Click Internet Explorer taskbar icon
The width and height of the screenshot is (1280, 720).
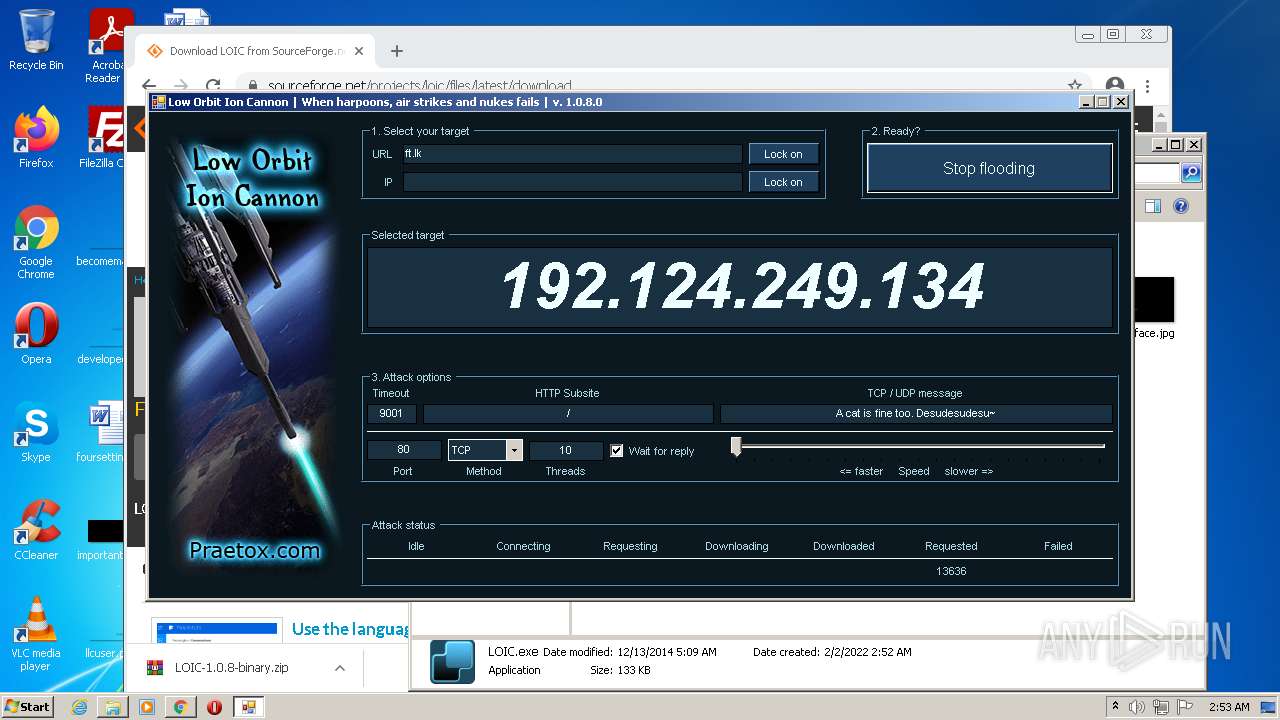pos(80,707)
